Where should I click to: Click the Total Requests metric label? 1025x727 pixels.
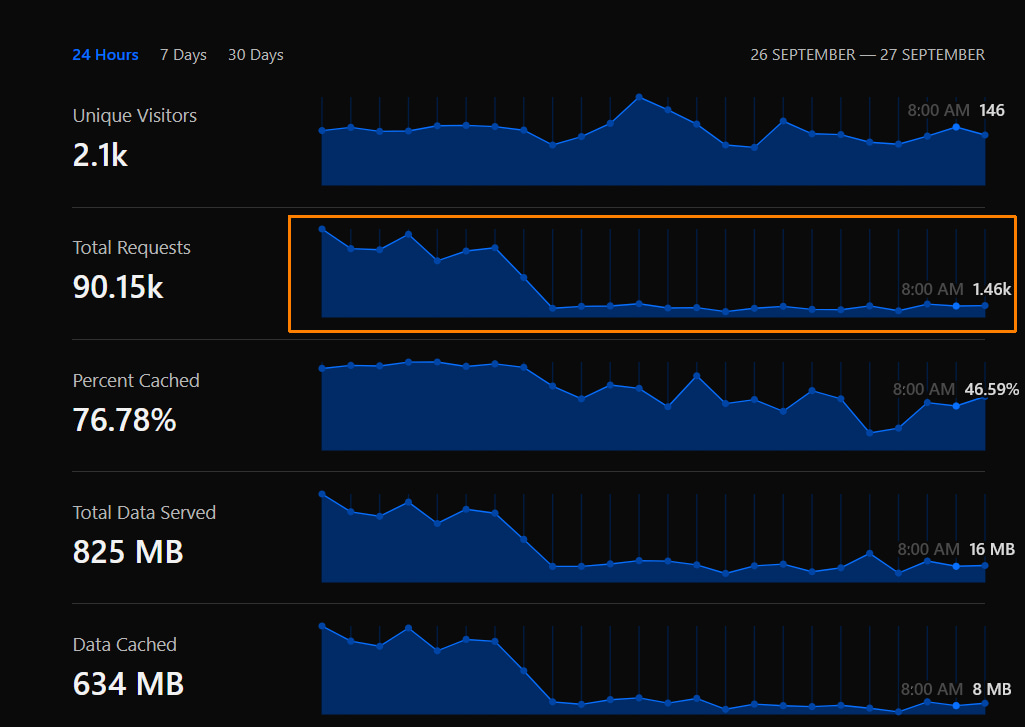click(131, 248)
